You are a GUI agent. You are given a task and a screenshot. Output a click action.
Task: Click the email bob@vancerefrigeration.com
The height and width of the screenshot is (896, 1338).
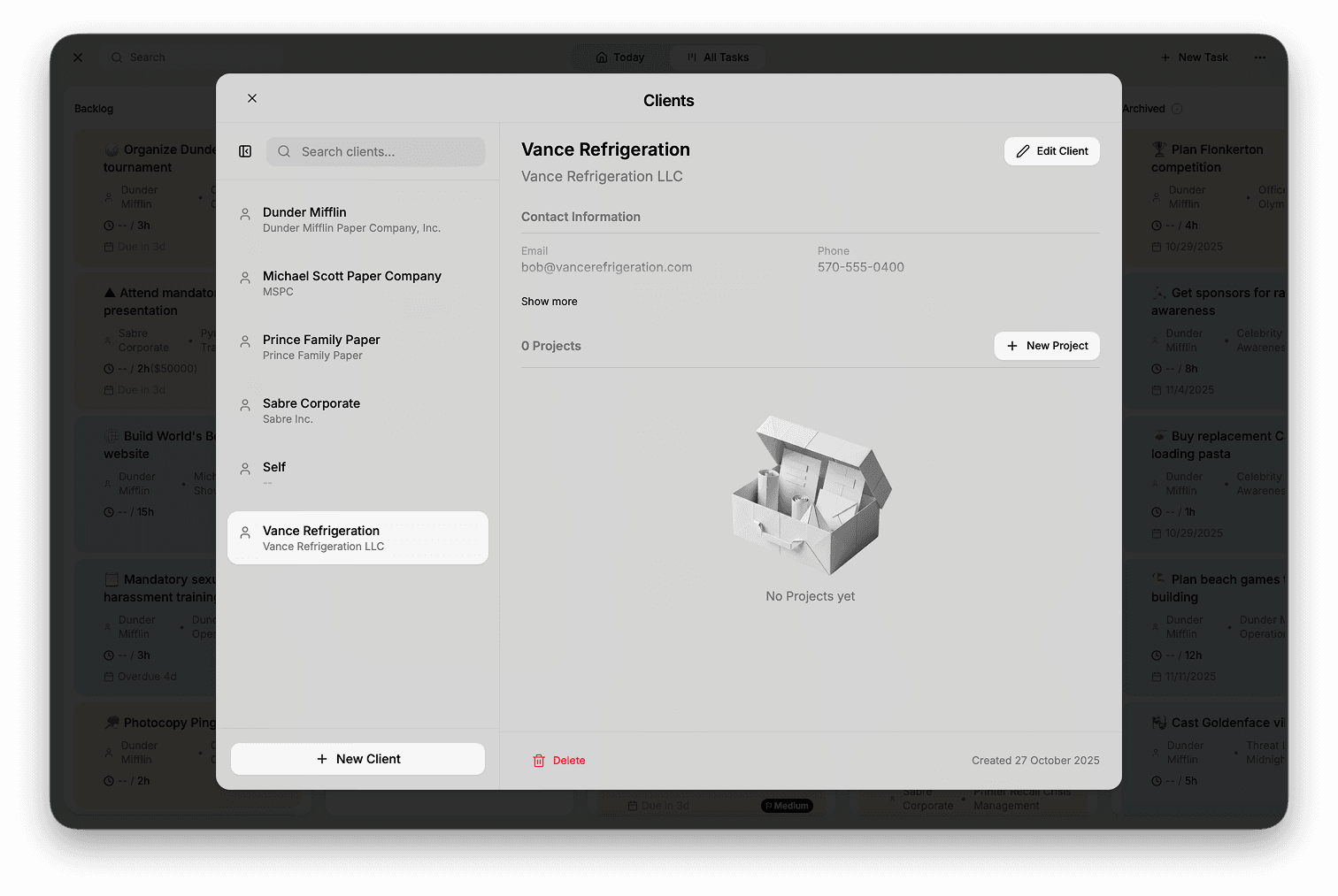pyautogui.click(x=607, y=266)
